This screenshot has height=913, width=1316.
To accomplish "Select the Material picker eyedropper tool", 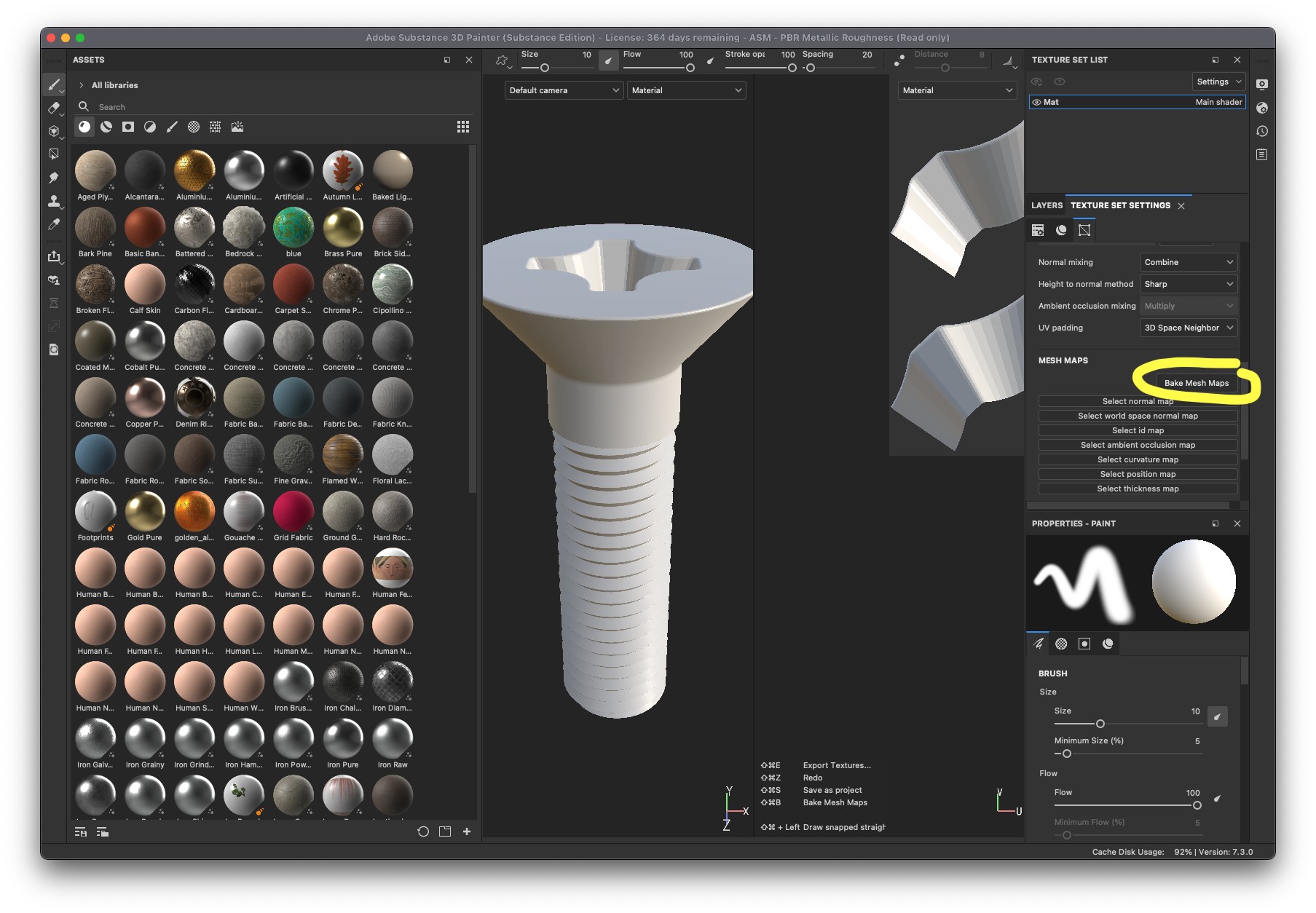I will click(x=54, y=224).
